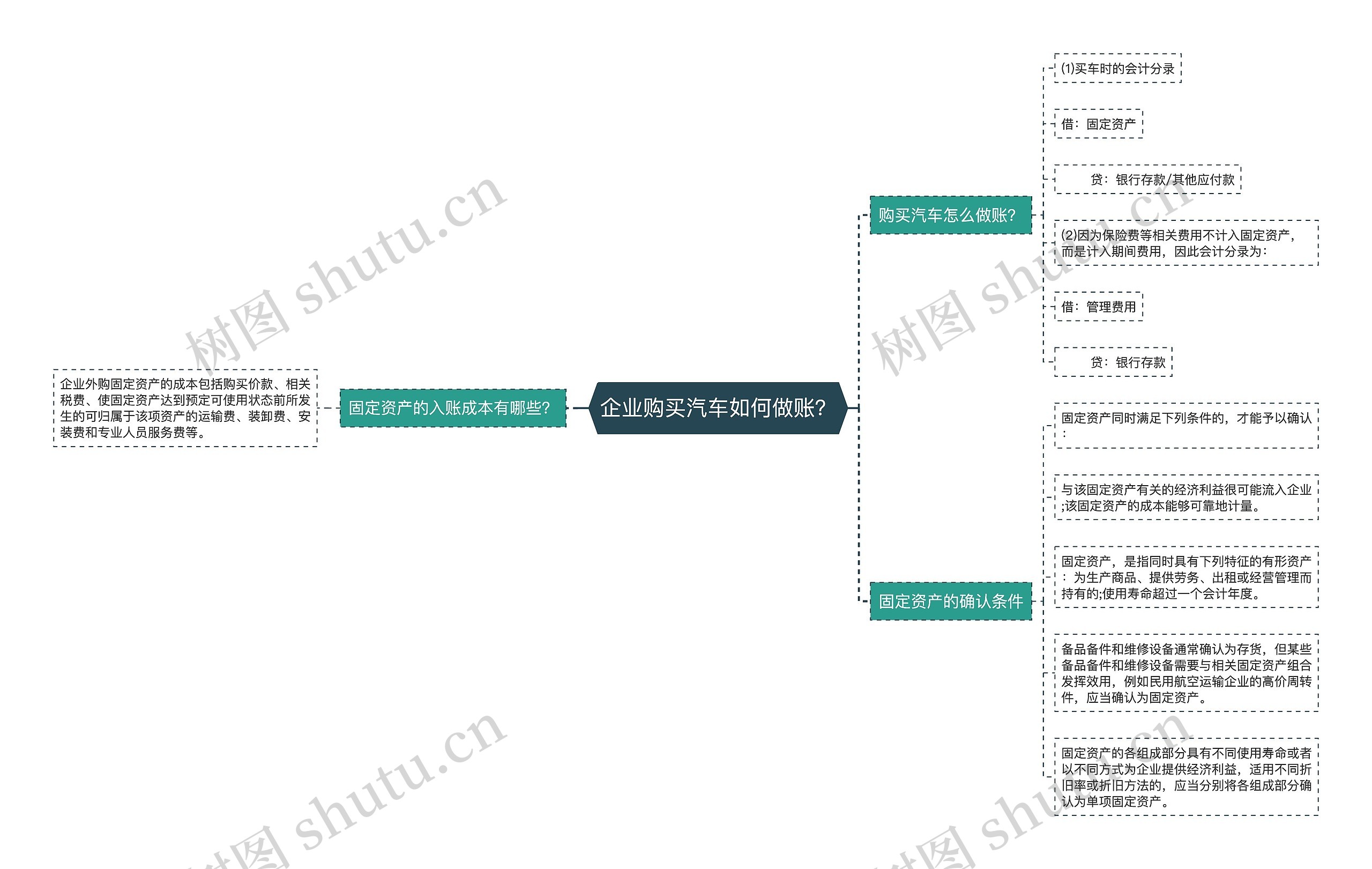Click the leaf node 贷：银行存款/其他应付款
This screenshot has height=869, width=1372.
(x=1147, y=180)
